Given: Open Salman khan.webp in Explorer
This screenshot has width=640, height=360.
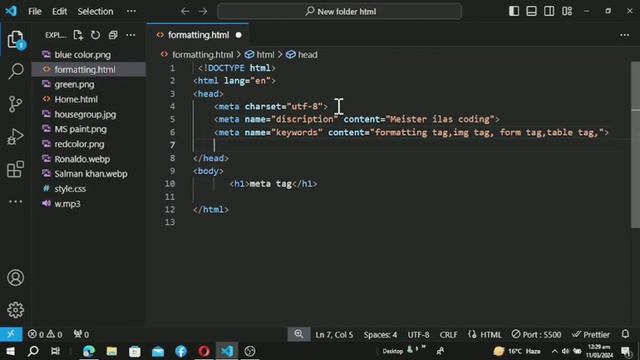Looking at the screenshot, I should click(89, 174).
